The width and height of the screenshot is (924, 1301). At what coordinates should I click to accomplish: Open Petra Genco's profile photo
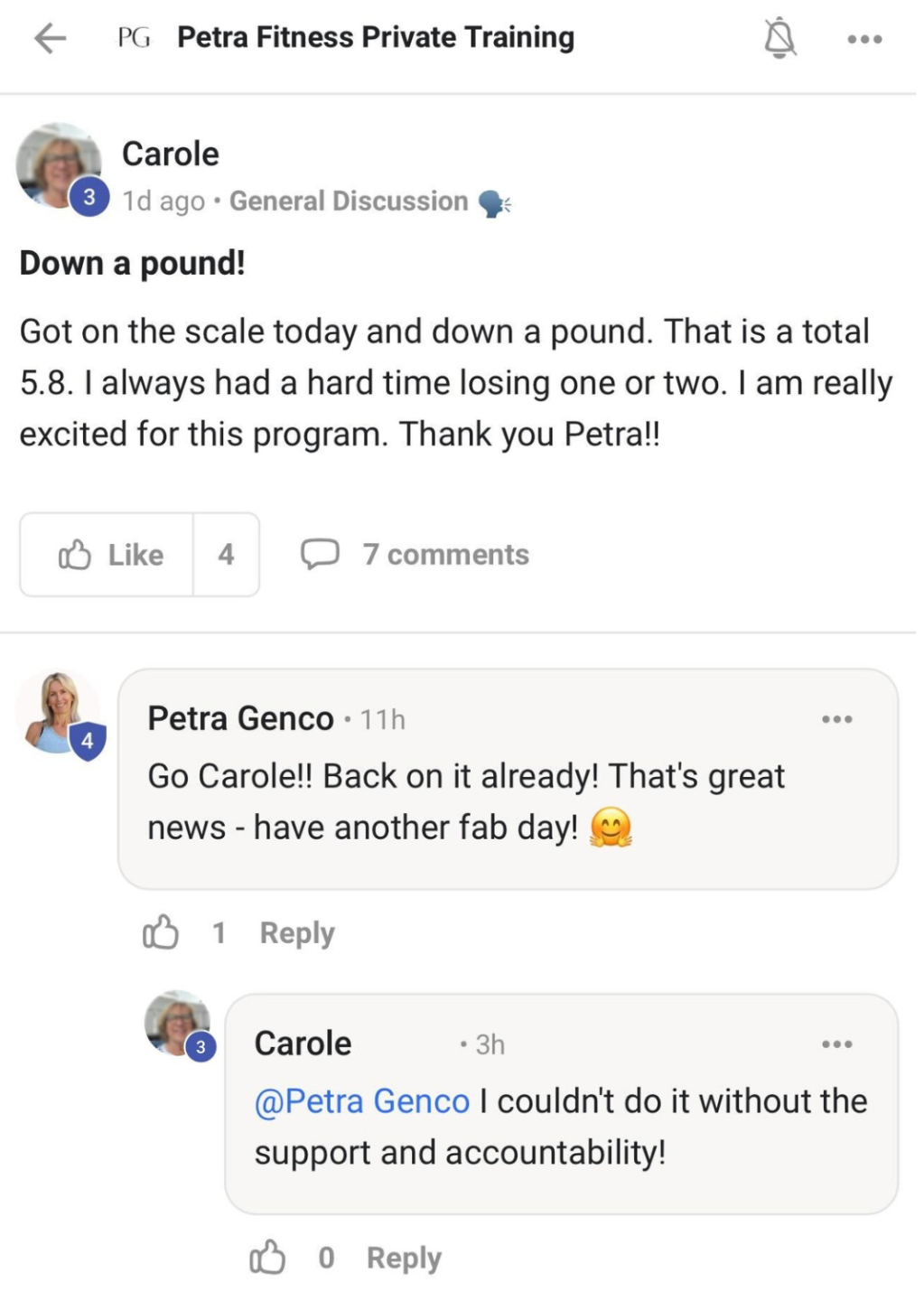click(58, 712)
